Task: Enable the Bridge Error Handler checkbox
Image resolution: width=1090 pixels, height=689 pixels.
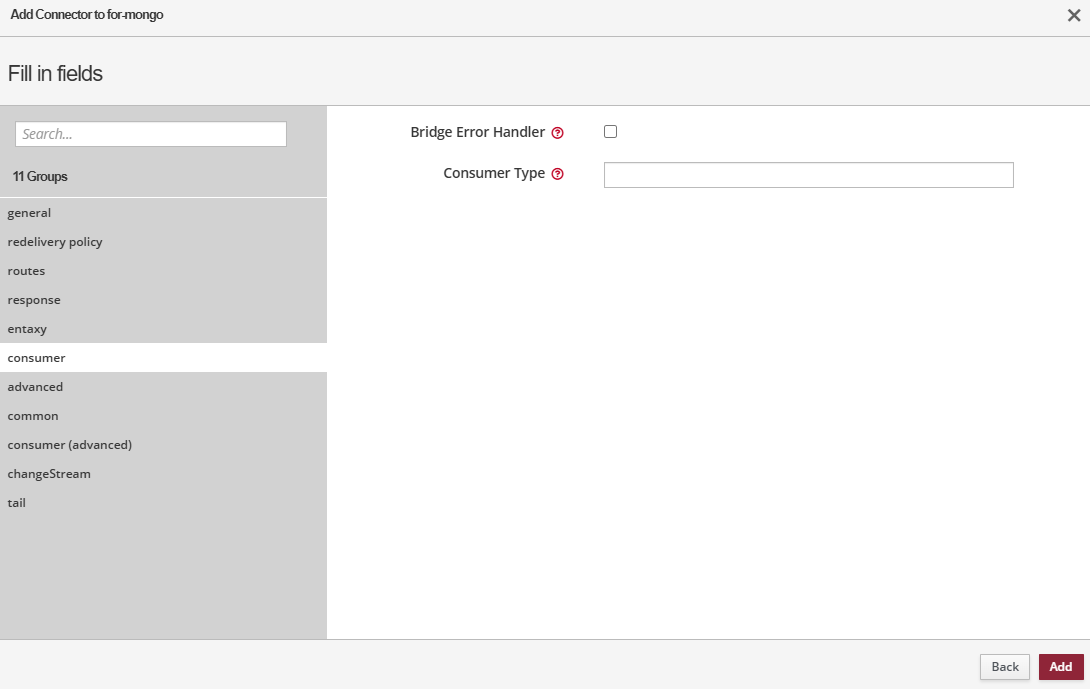Action: click(610, 132)
